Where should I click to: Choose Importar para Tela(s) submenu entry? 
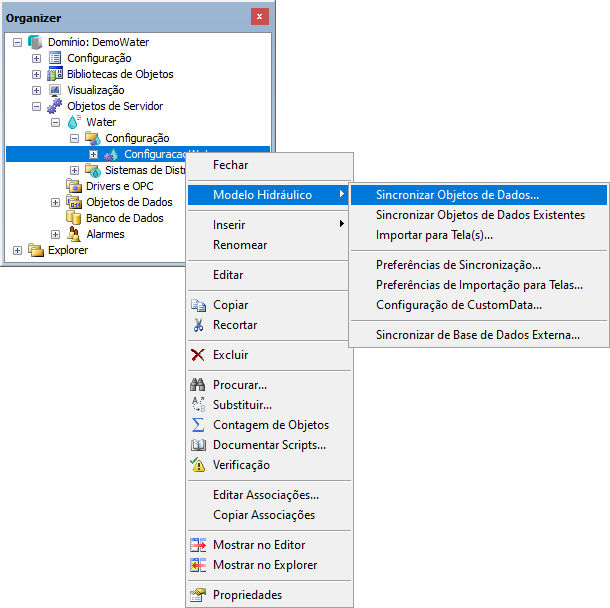(434, 235)
